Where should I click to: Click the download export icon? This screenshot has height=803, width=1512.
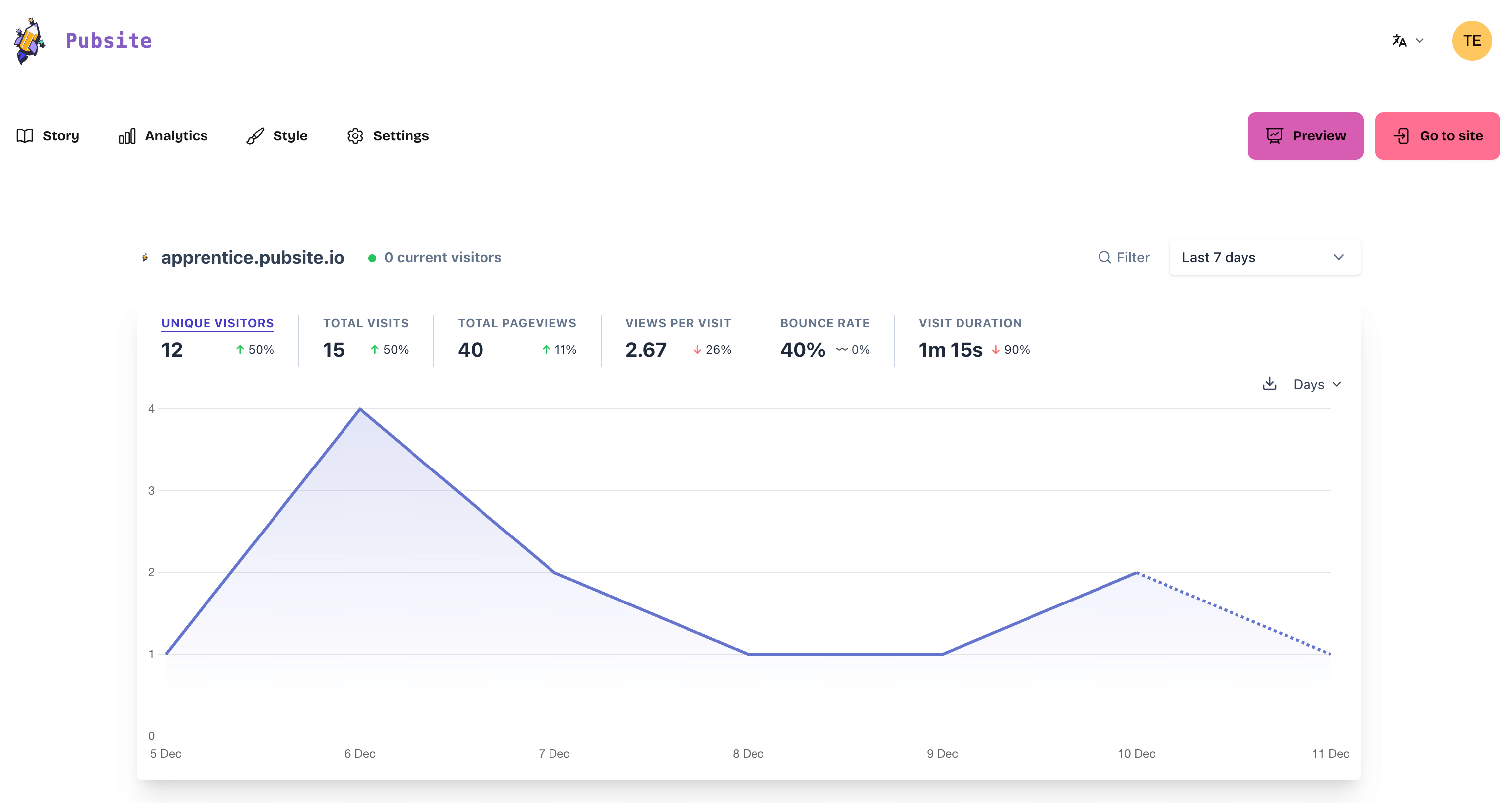coord(1270,384)
